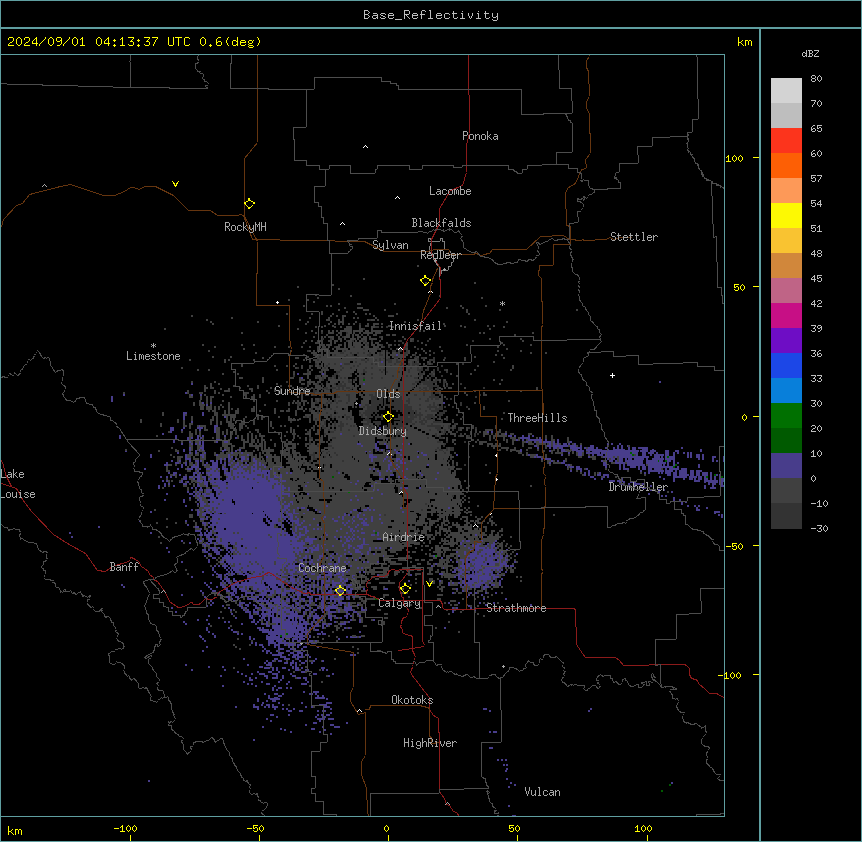
Task: Click the -50 tick label on horizontal axis
Action: (x=255, y=828)
